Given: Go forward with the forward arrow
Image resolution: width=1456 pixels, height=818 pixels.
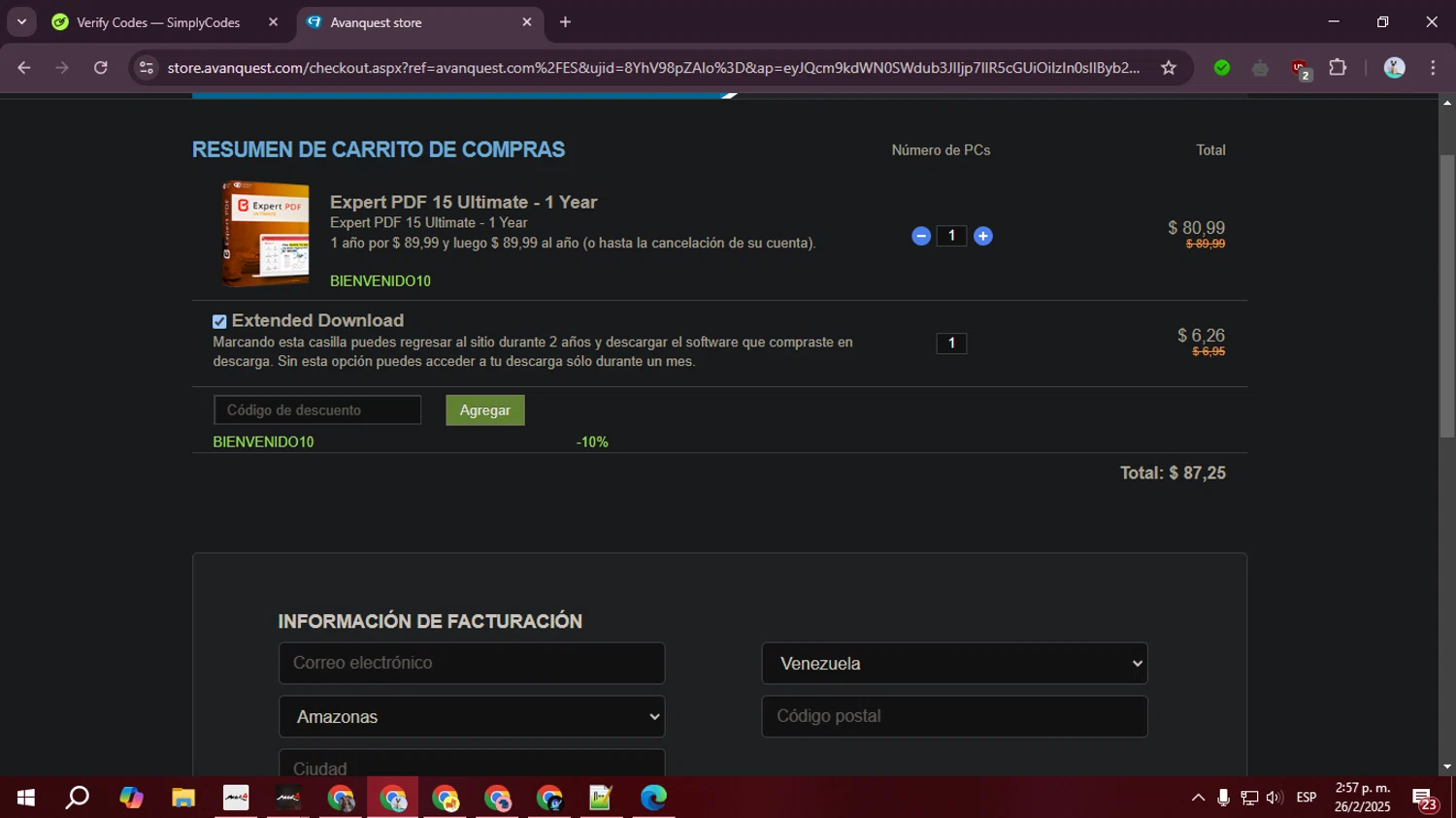Looking at the screenshot, I should [x=62, y=68].
